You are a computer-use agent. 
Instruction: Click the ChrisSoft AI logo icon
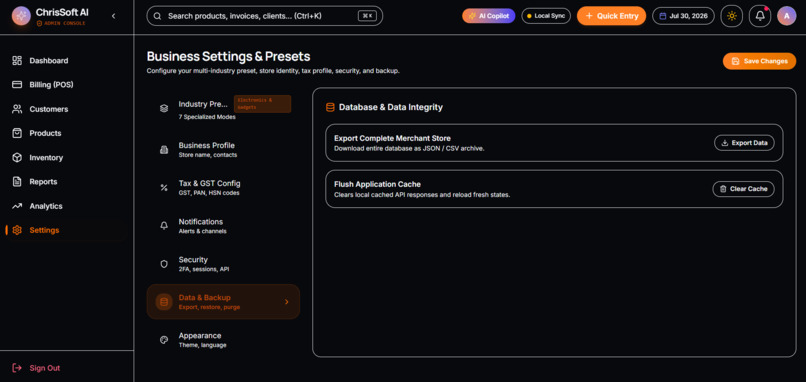coord(21,16)
